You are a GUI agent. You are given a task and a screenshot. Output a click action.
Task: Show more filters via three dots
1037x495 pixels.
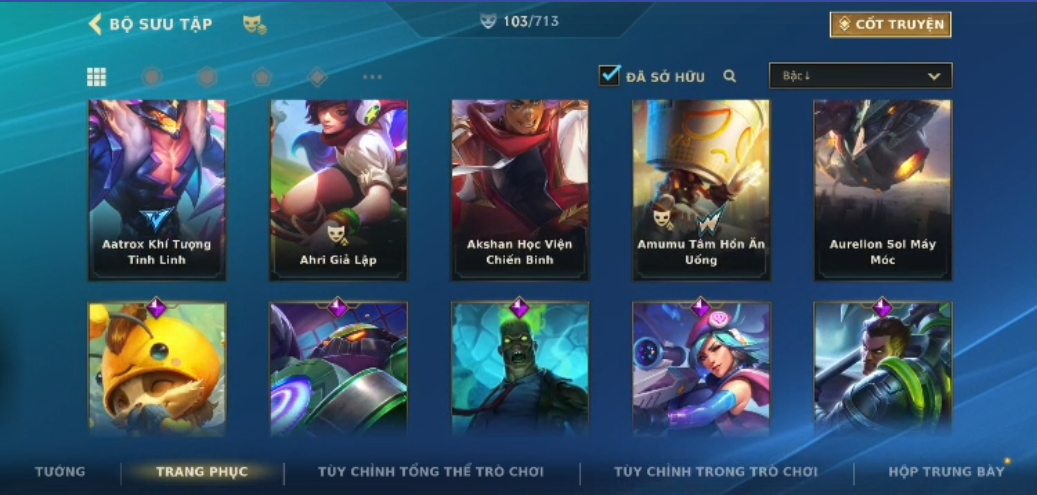(x=372, y=77)
